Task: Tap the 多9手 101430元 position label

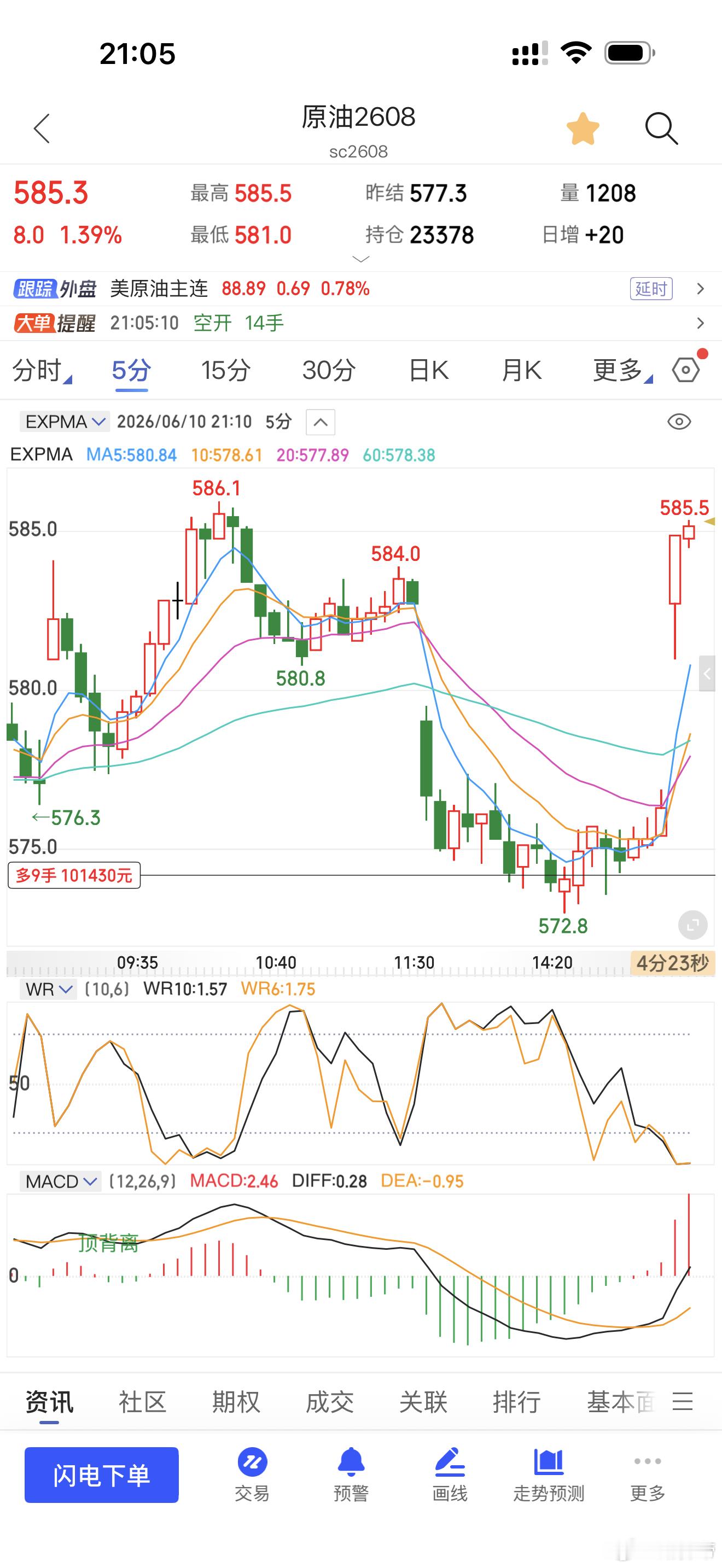Action: click(x=74, y=875)
